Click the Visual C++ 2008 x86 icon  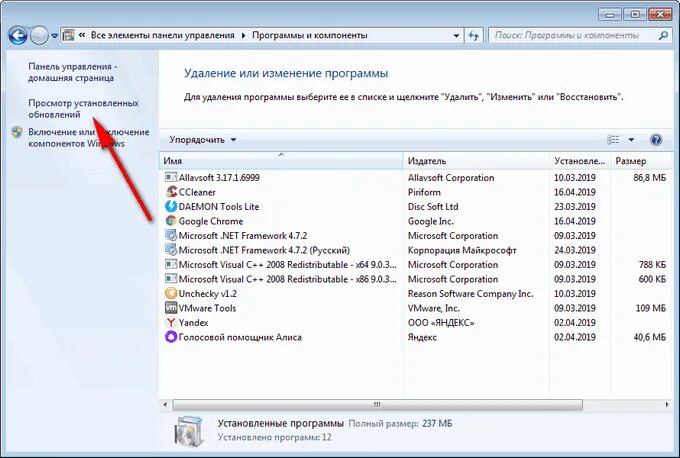(x=171, y=279)
